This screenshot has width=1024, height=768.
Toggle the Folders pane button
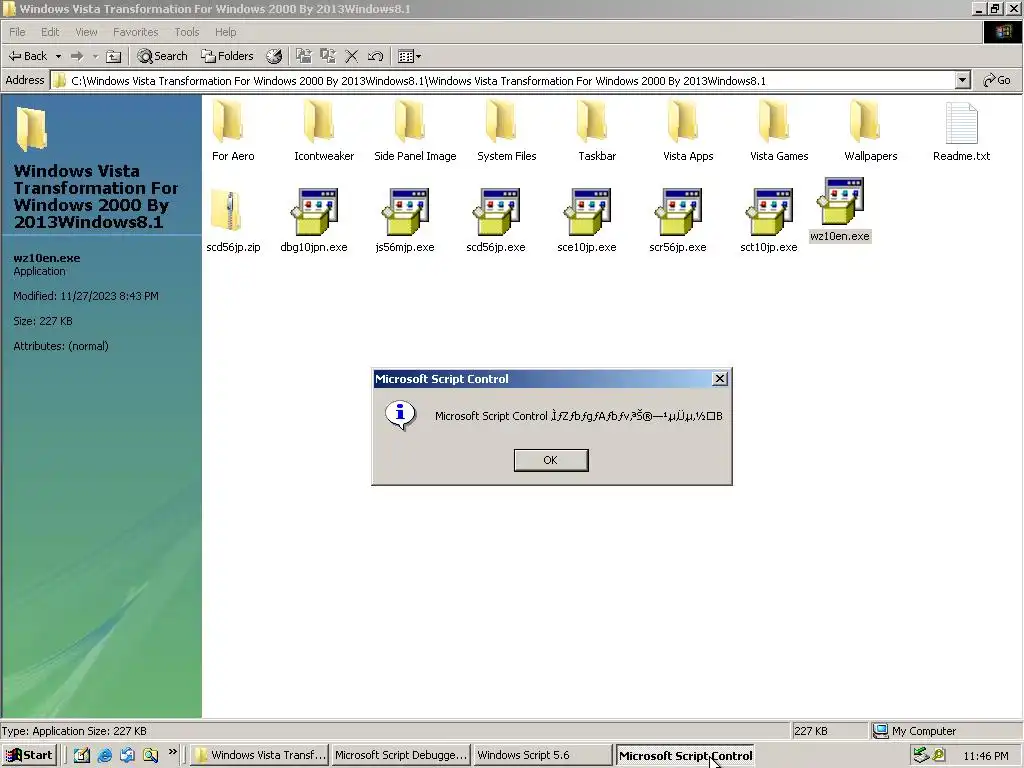tap(227, 56)
